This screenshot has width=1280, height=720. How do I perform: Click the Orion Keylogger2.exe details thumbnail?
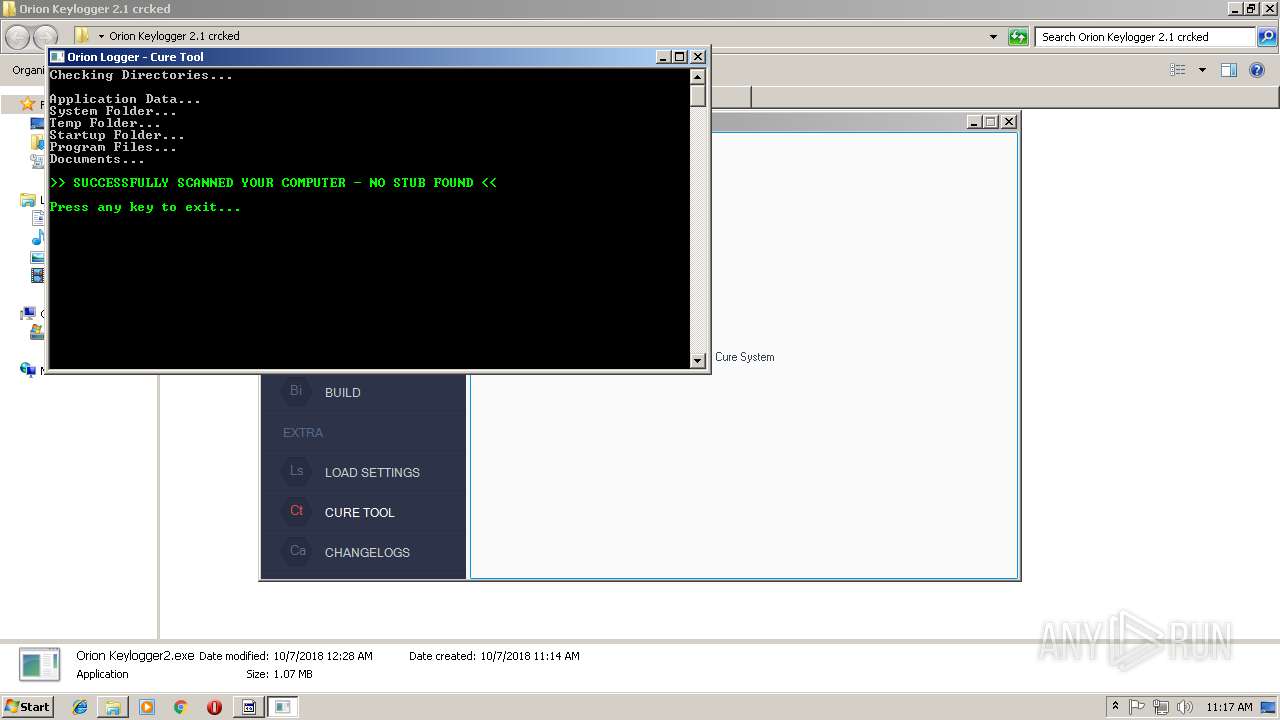[40, 665]
